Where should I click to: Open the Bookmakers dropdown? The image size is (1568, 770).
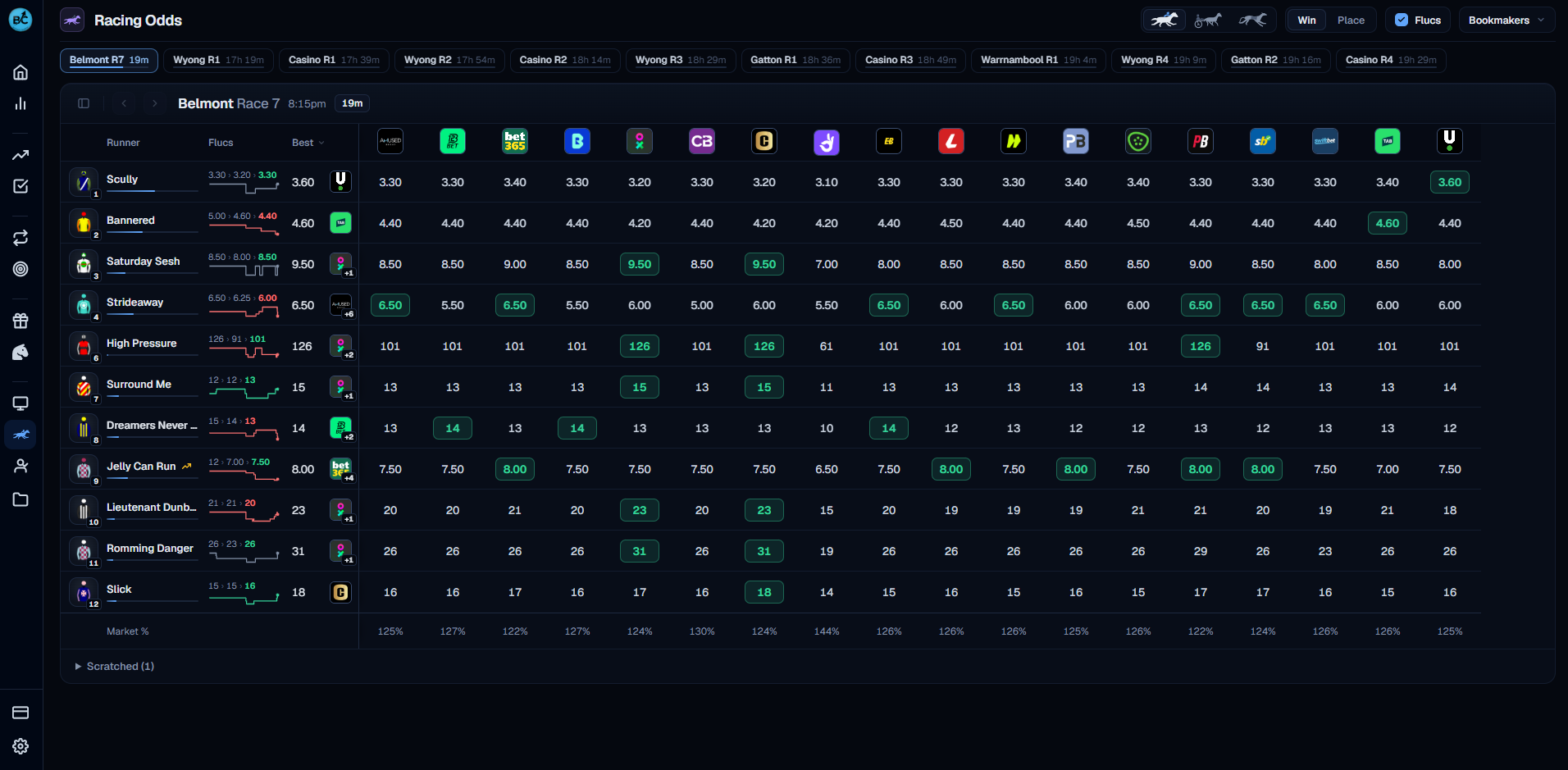1506,20
